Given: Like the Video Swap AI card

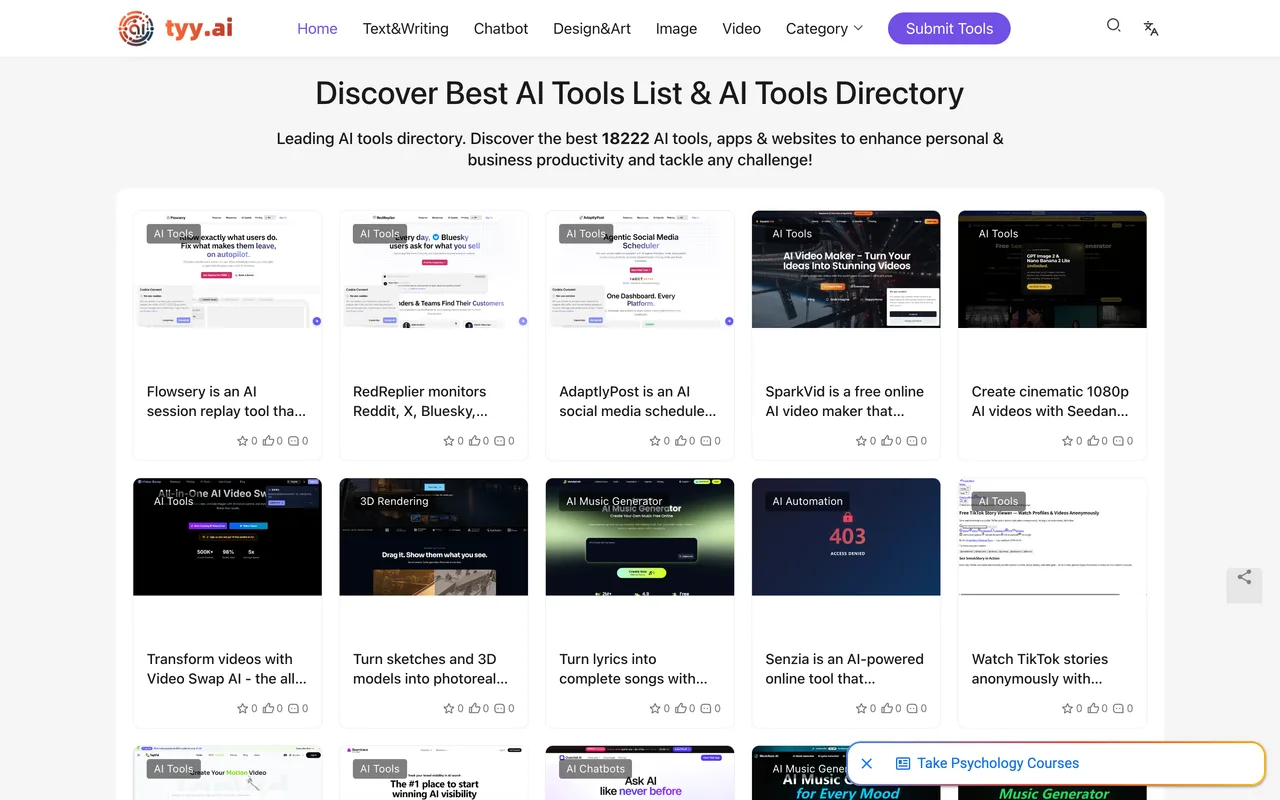Looking at the screenshot, I should pos(268,708).
